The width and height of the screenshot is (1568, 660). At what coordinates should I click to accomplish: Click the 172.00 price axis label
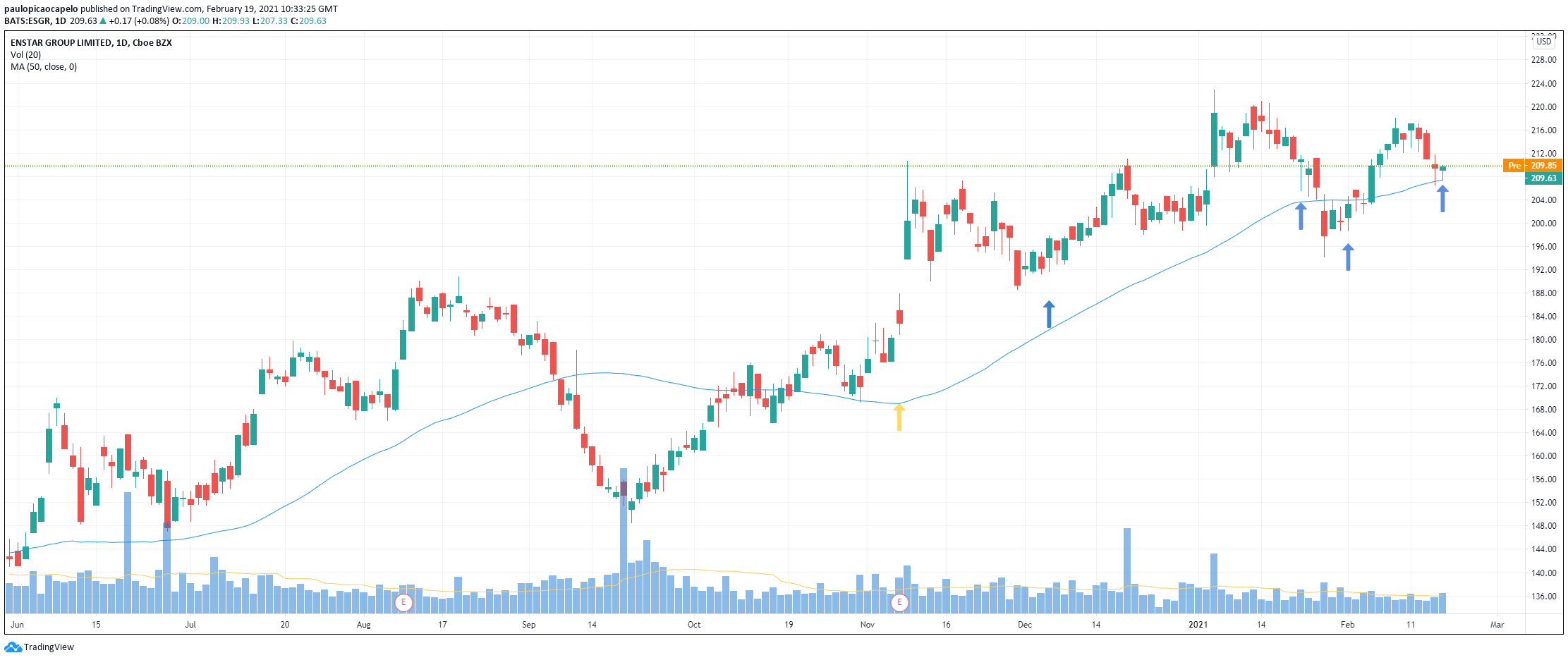(x=1543, y=386)
